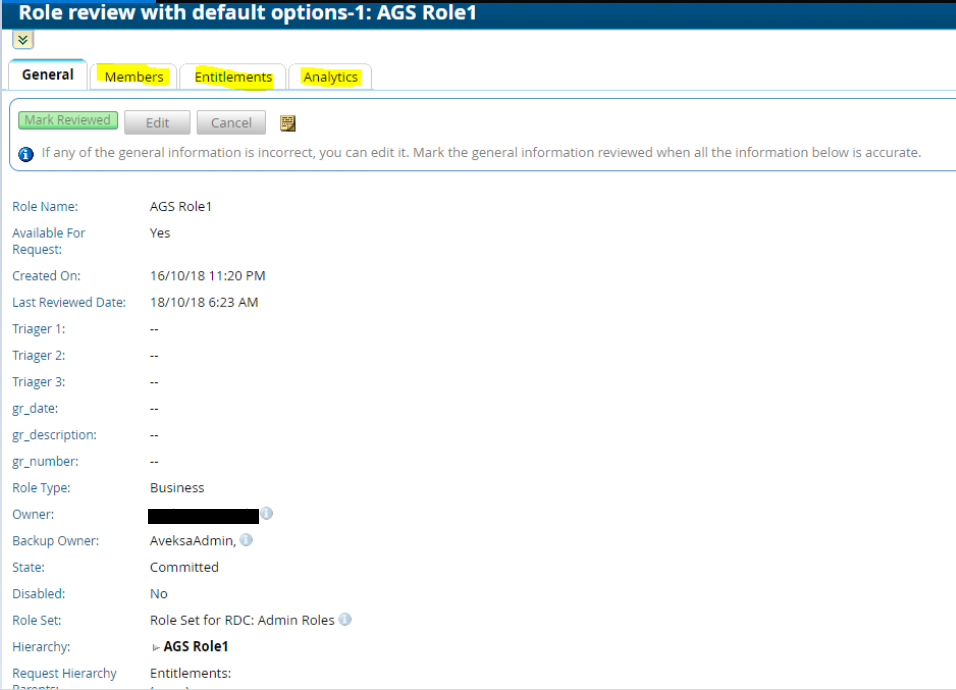Show info icon next to Owner name
Screen dimensions: 956x690
pyautogui.click(x=267, y=514)
